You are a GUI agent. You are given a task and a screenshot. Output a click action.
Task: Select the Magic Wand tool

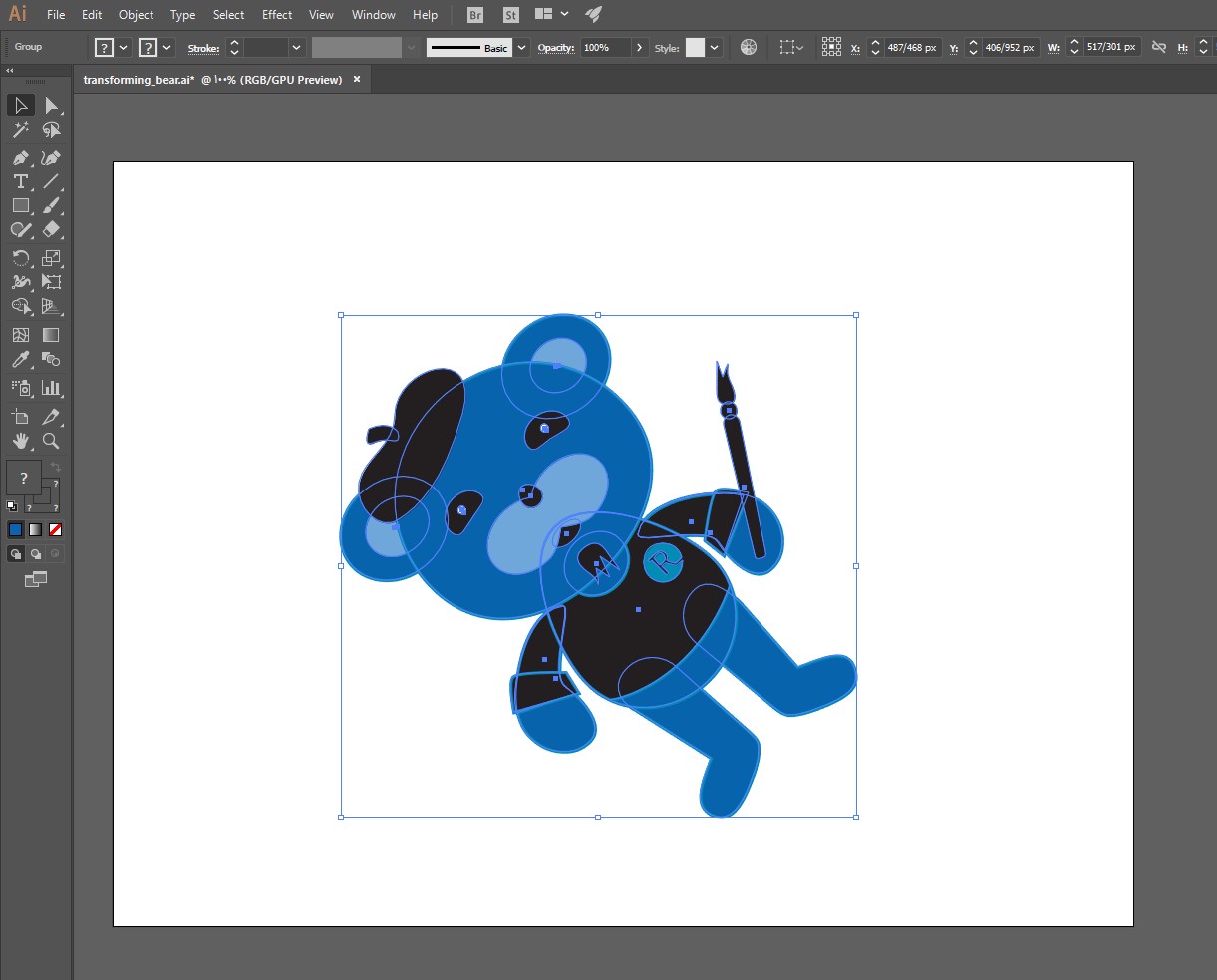tap(20, 130)
